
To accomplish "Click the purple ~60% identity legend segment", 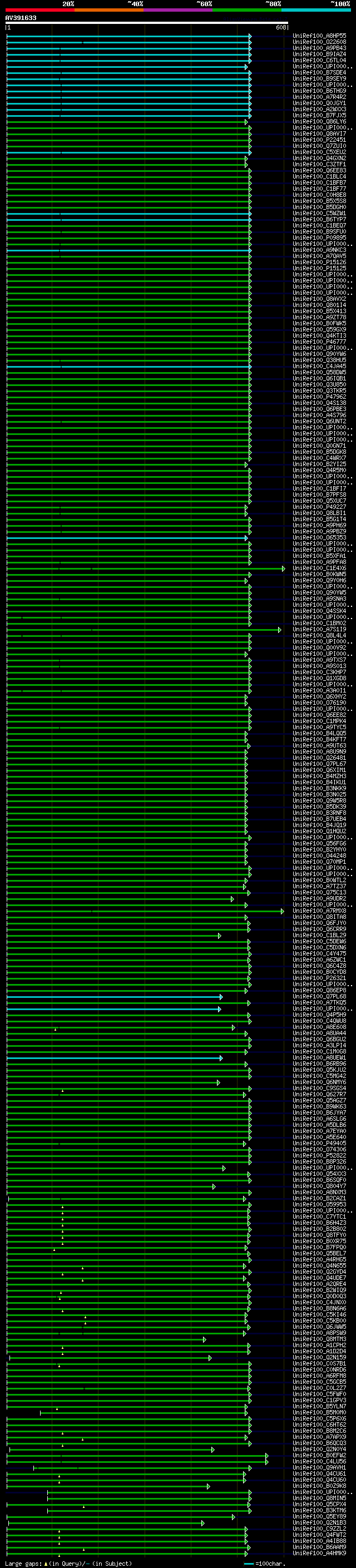I will point(179,11).
